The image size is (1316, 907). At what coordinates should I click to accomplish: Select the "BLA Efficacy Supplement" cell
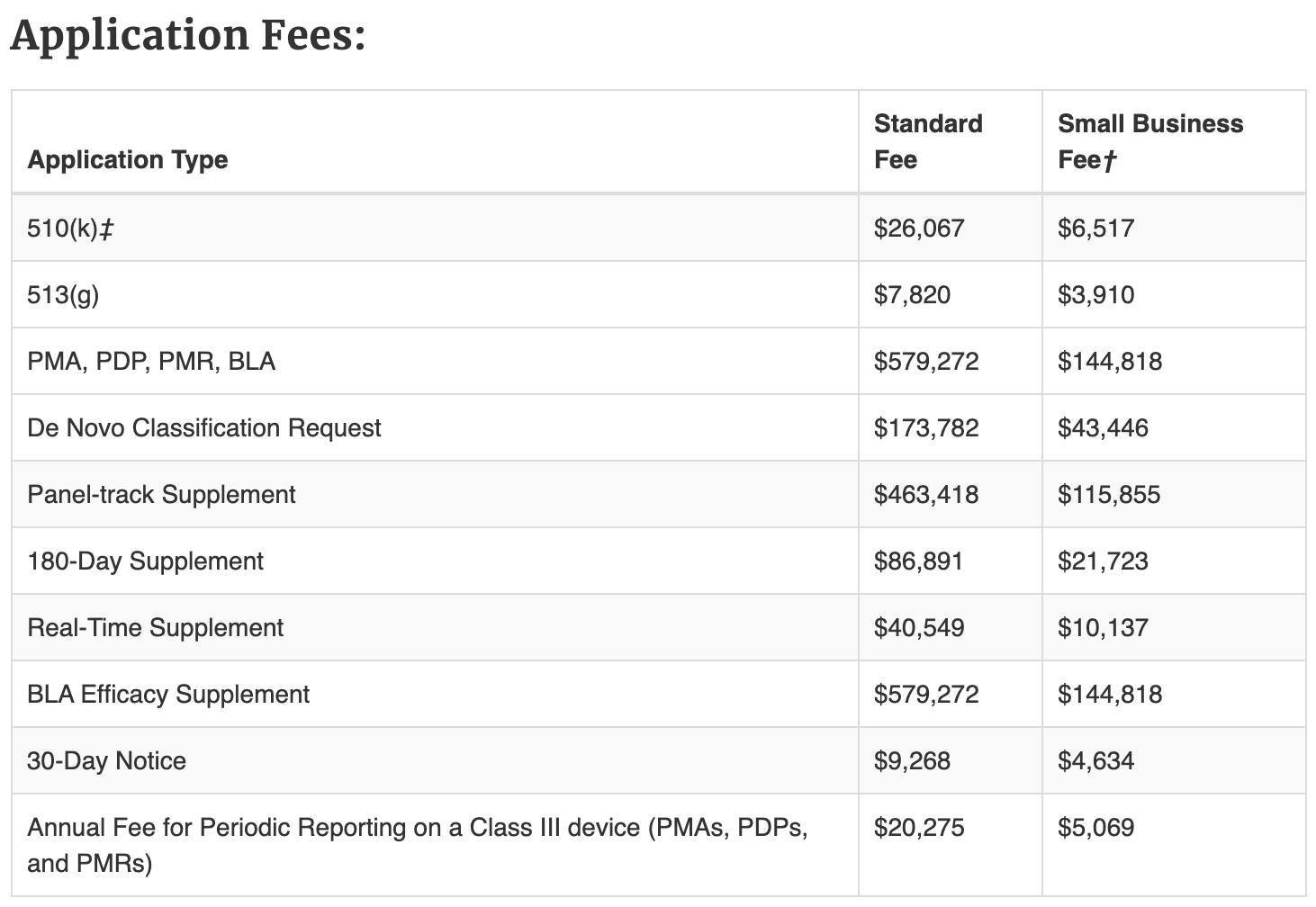point(168,695)
